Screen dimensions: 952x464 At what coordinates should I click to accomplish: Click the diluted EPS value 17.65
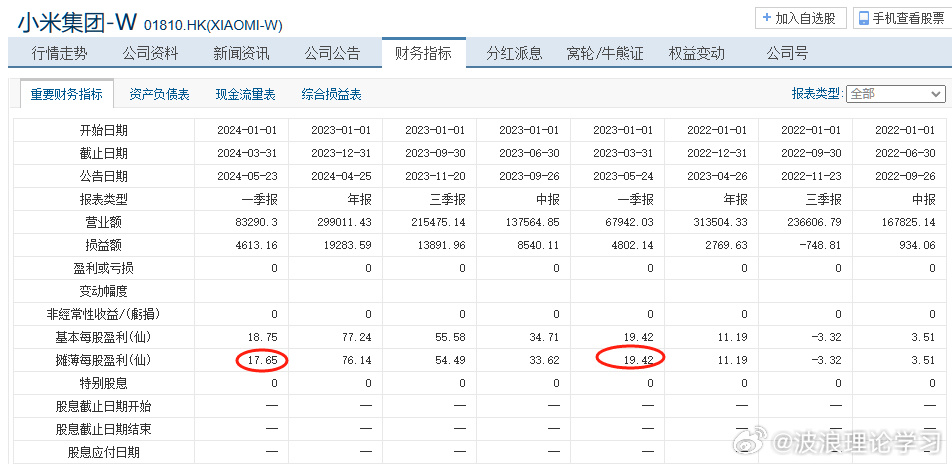tap(263, 361)
